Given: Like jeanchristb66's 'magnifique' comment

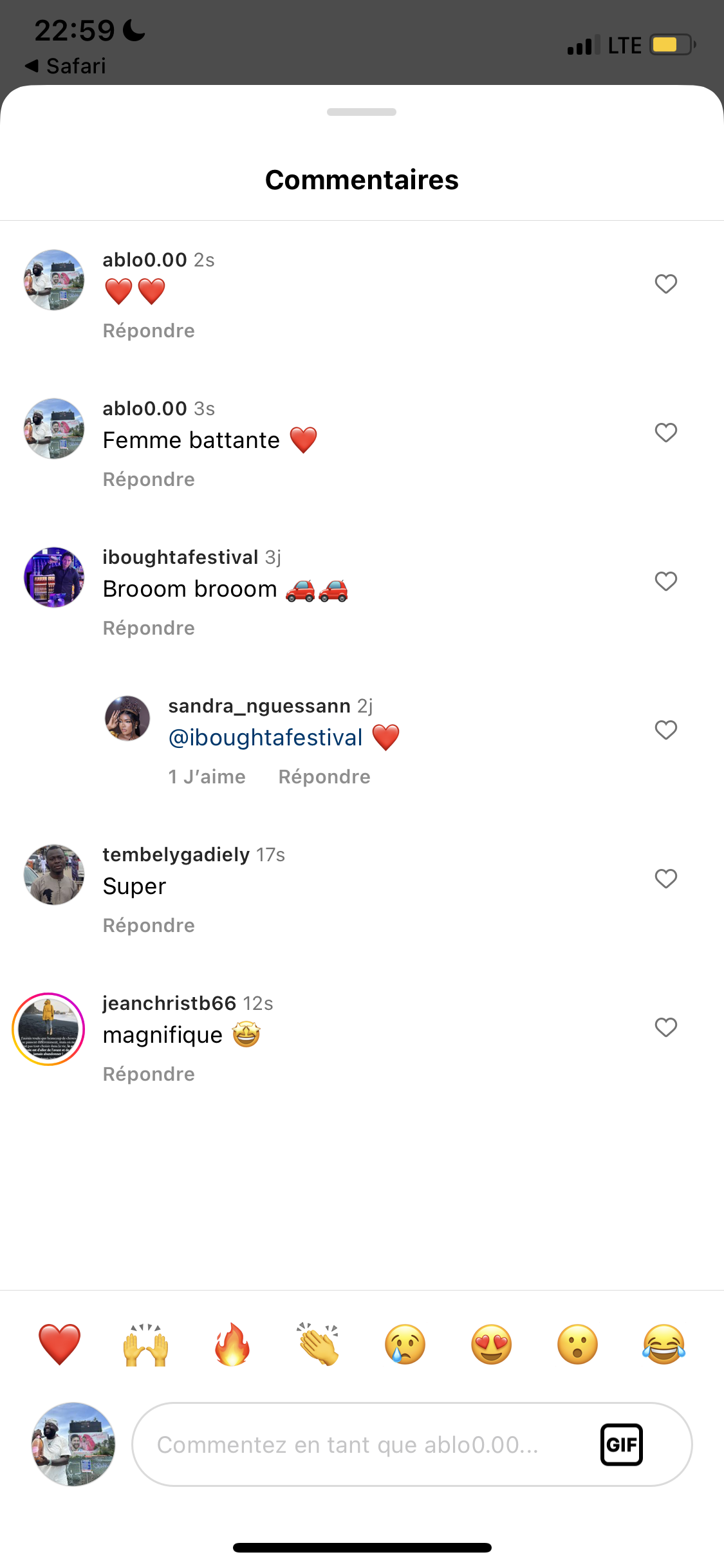Looking at the screenshot, I should point(665,1027).
